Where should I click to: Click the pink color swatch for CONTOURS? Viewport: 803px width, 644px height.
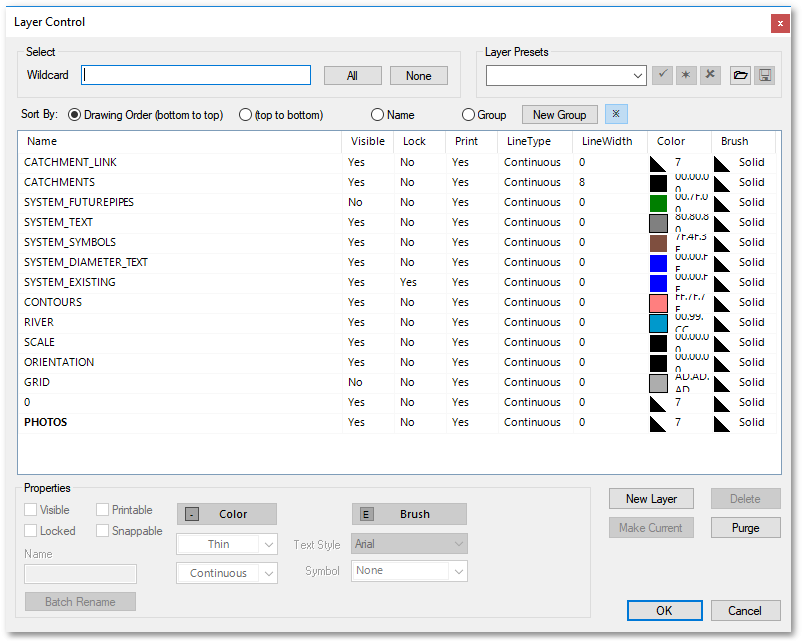point(658,303)
